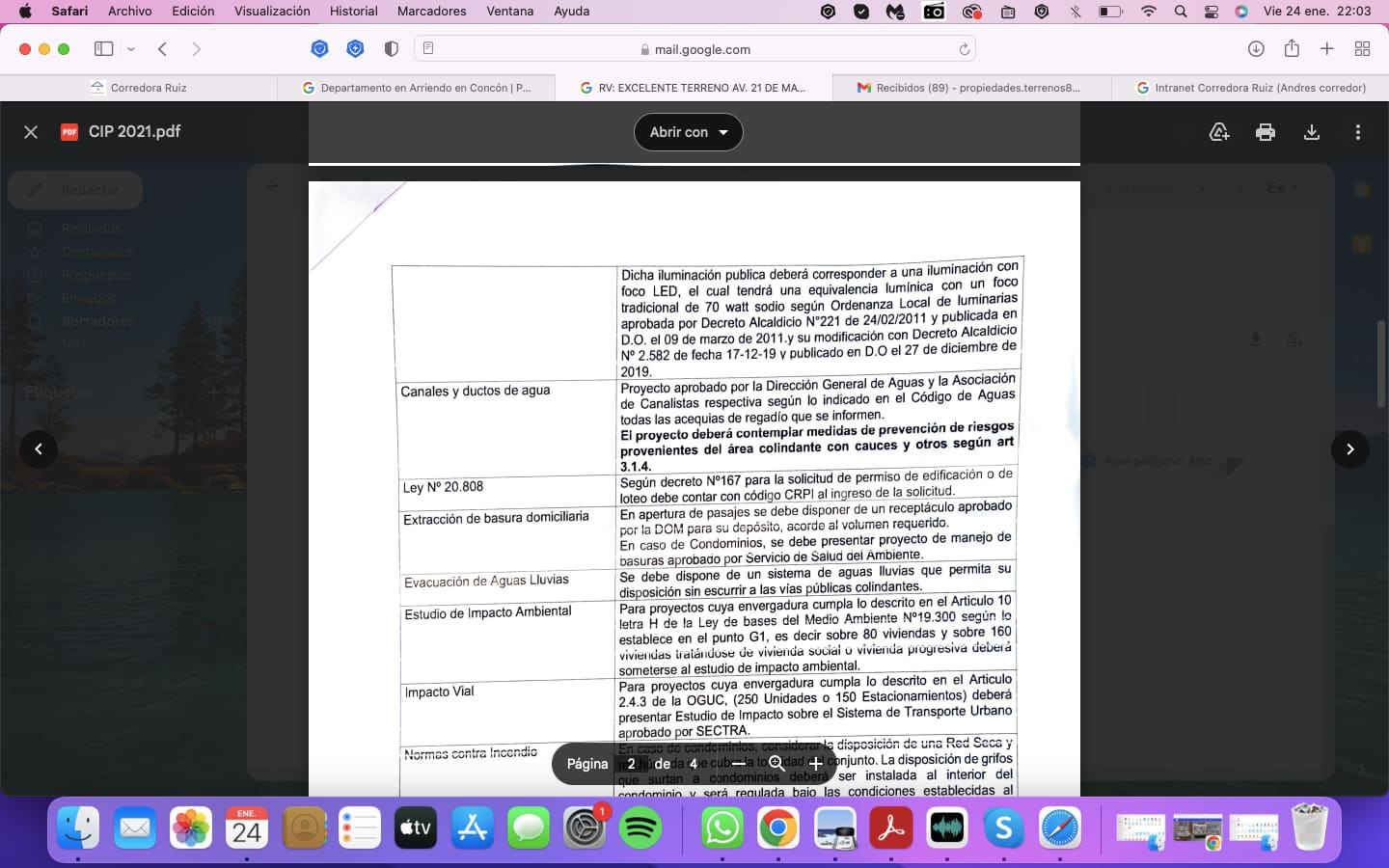Toggle the Safari sidebar button

tap(104, 49)
